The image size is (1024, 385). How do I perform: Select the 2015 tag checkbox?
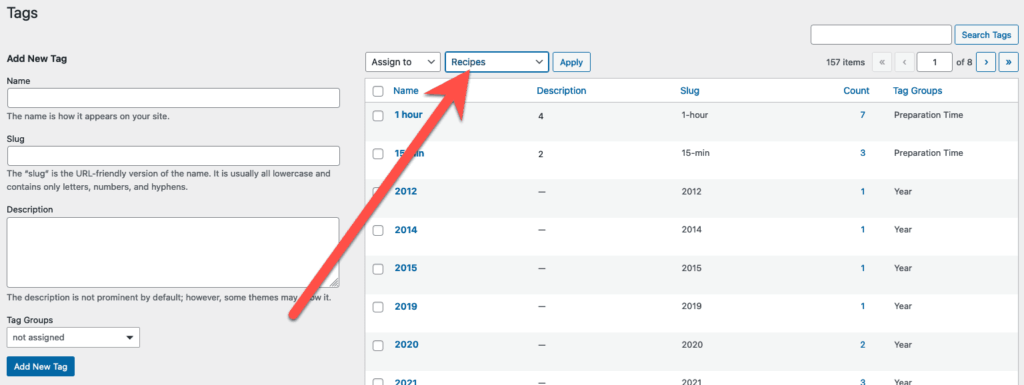click(x=378, y=269)
